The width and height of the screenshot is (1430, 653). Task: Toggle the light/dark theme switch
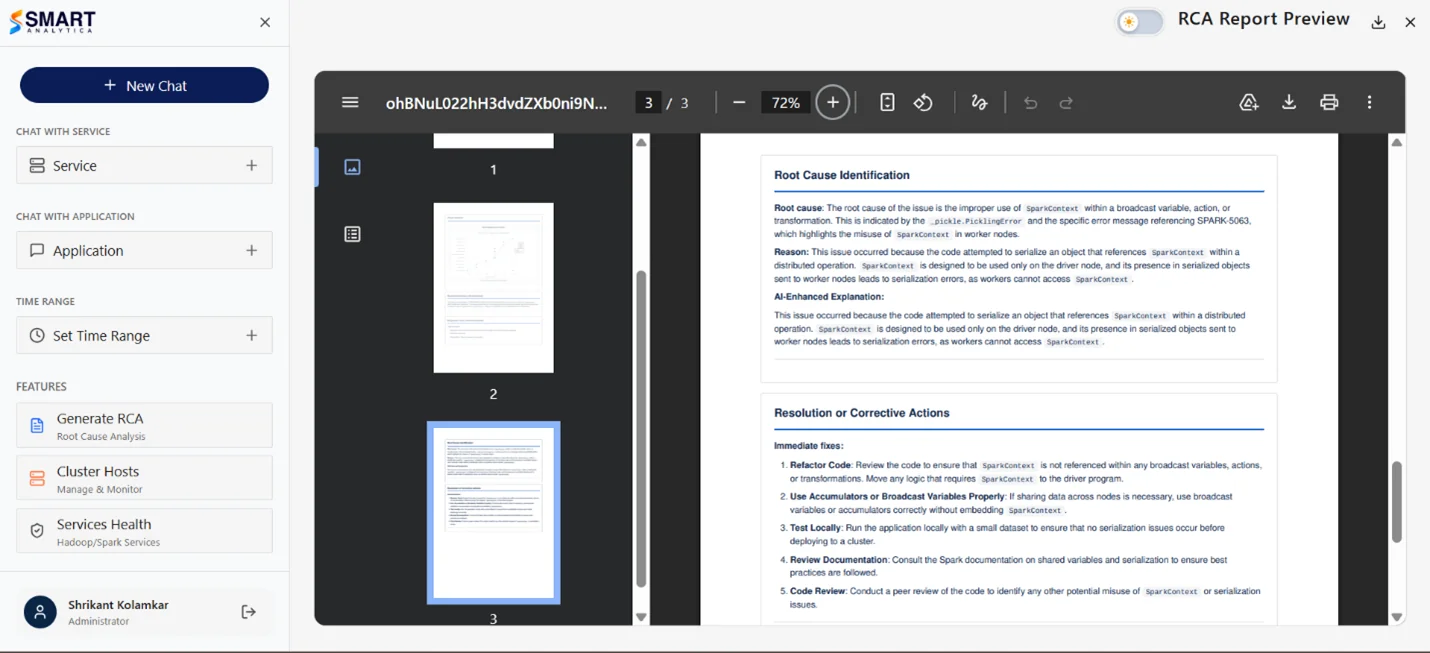1140,22
